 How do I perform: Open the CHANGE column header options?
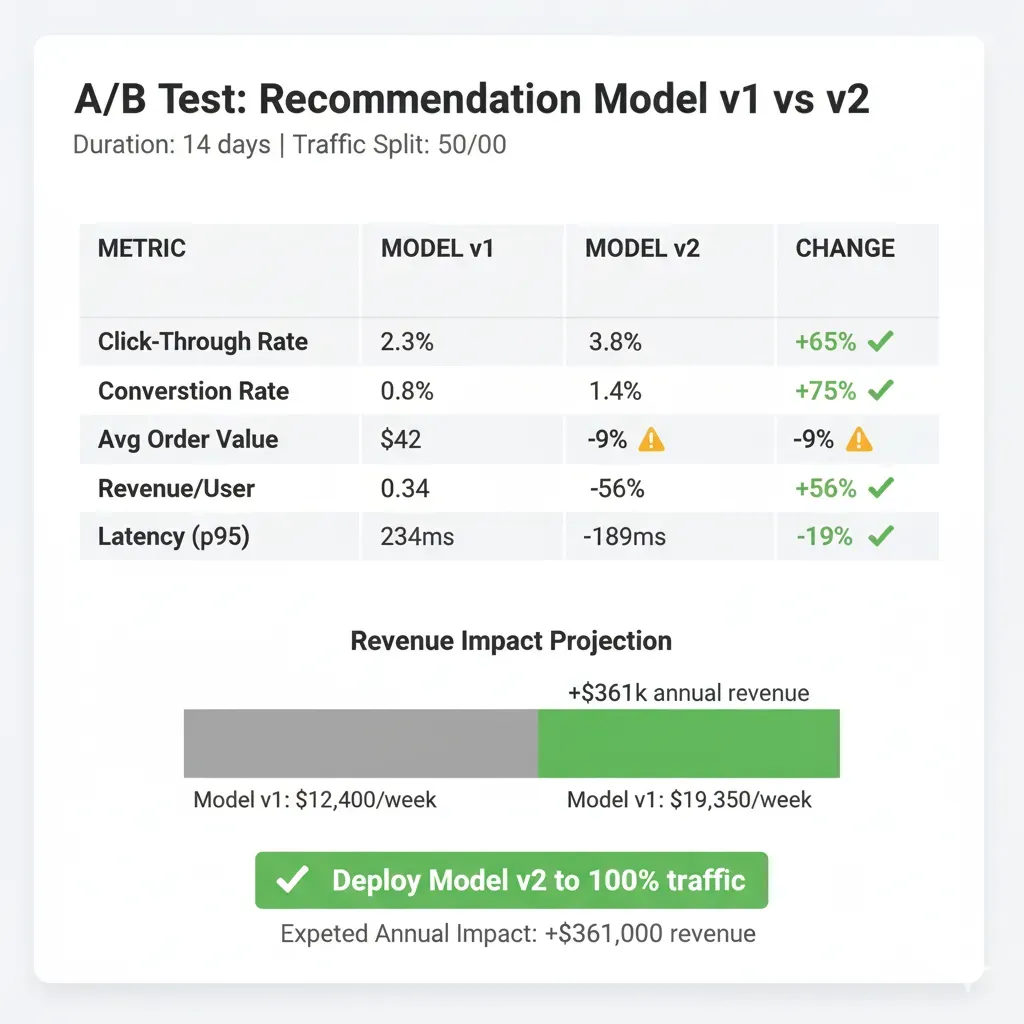pyautogui.click(x=843, y=248)
